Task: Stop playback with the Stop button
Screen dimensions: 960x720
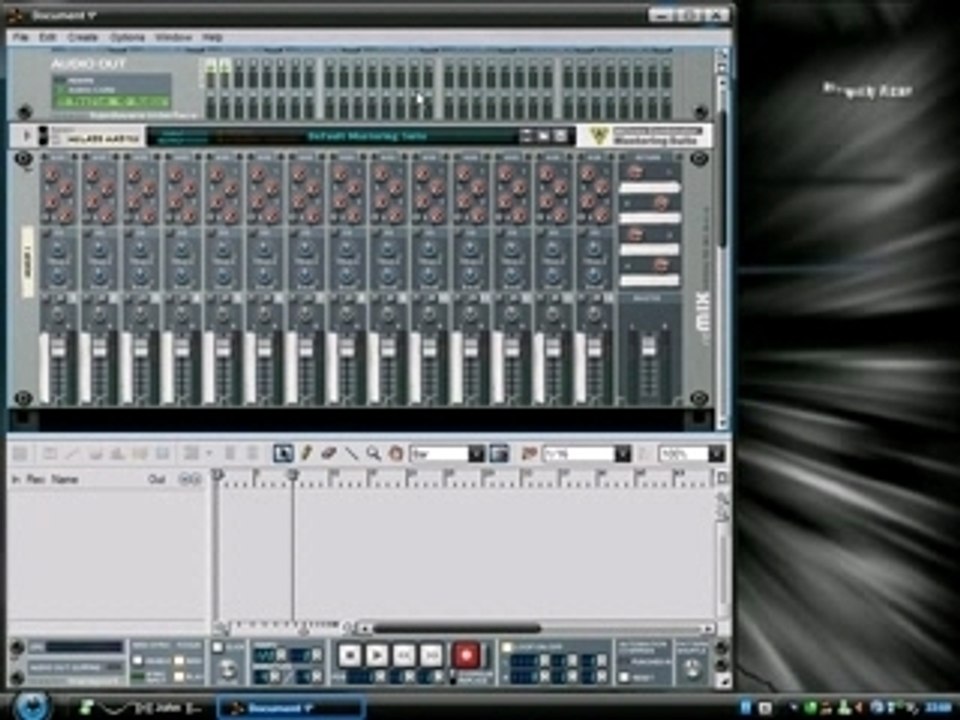Action: (350, 656)
